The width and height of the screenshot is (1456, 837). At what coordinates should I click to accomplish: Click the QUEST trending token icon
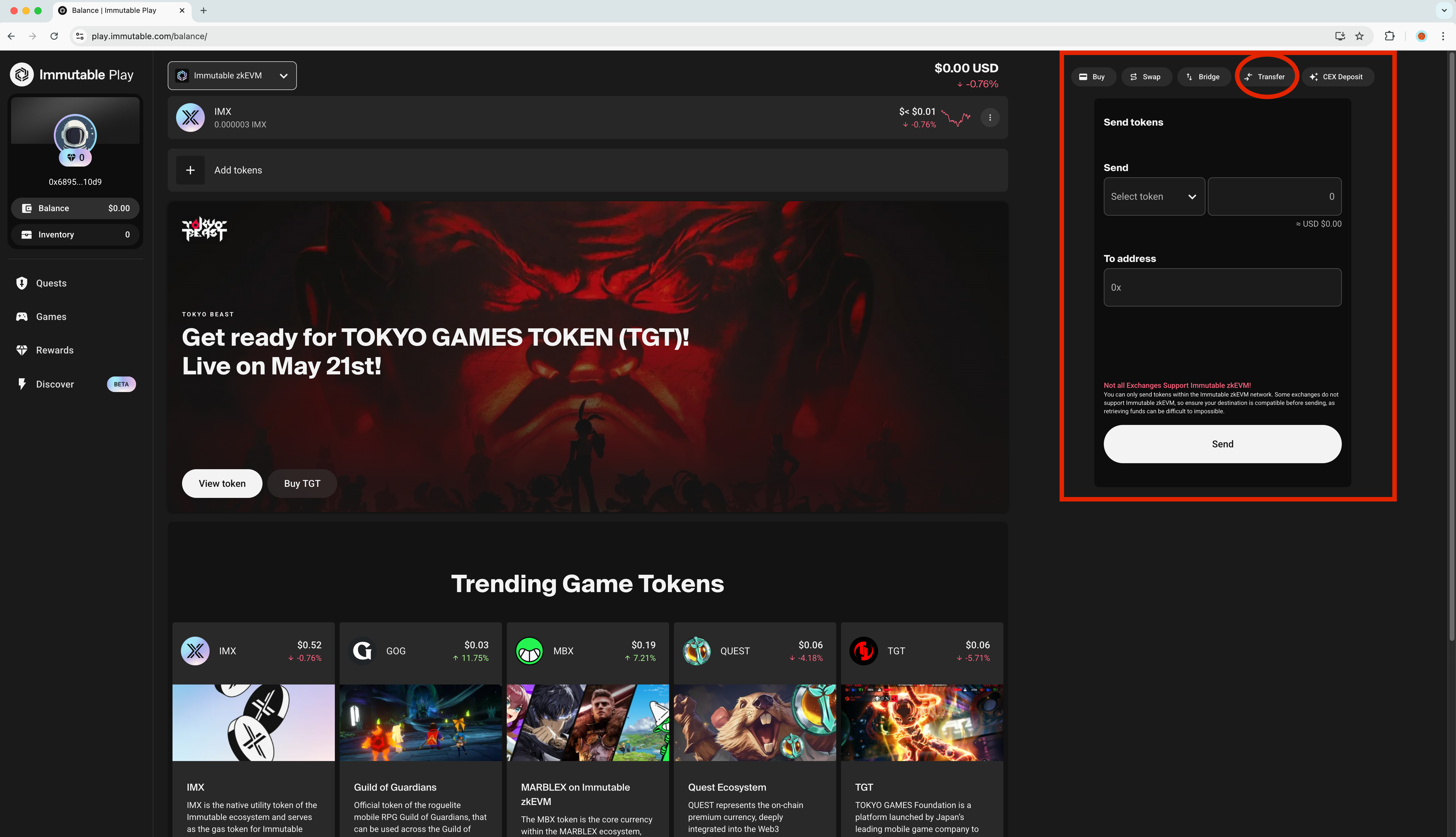(x=696, y=651)
